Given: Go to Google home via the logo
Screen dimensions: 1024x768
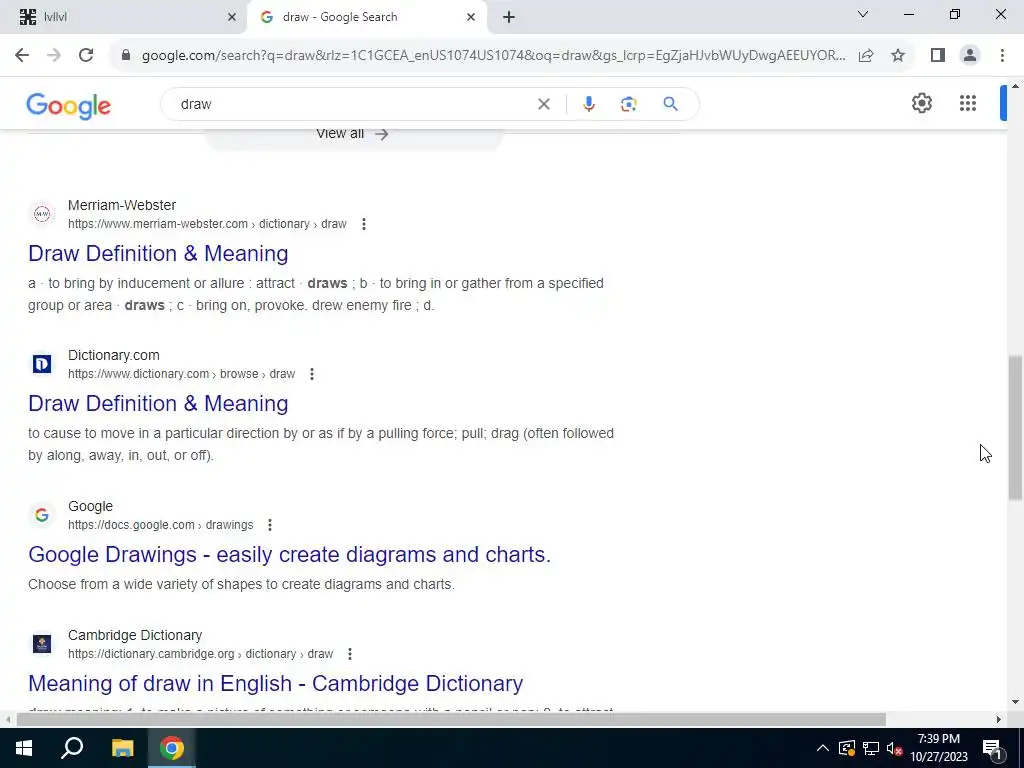Looking at the screenshot, I should coord(69,106).
